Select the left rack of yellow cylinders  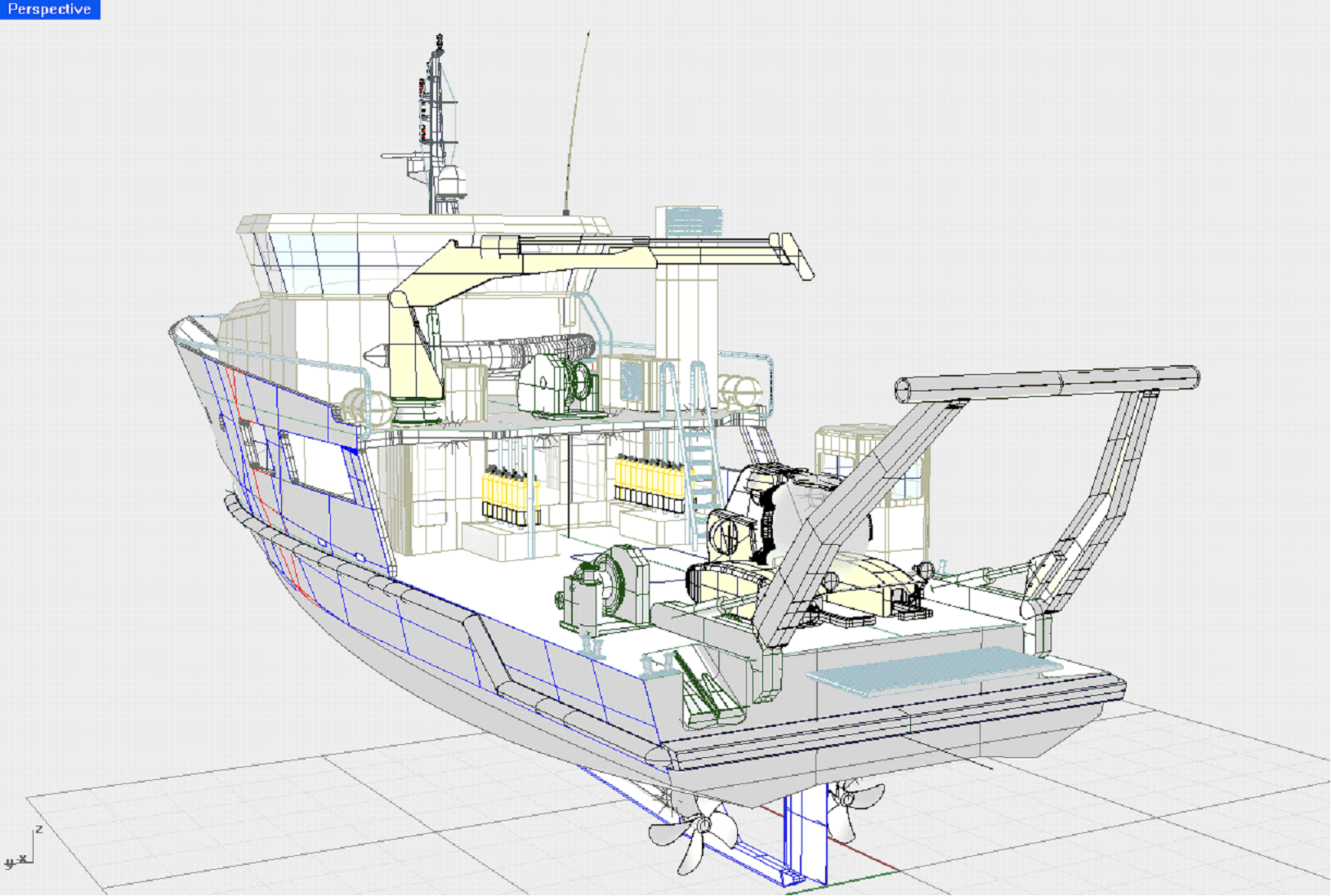[509, 493]
